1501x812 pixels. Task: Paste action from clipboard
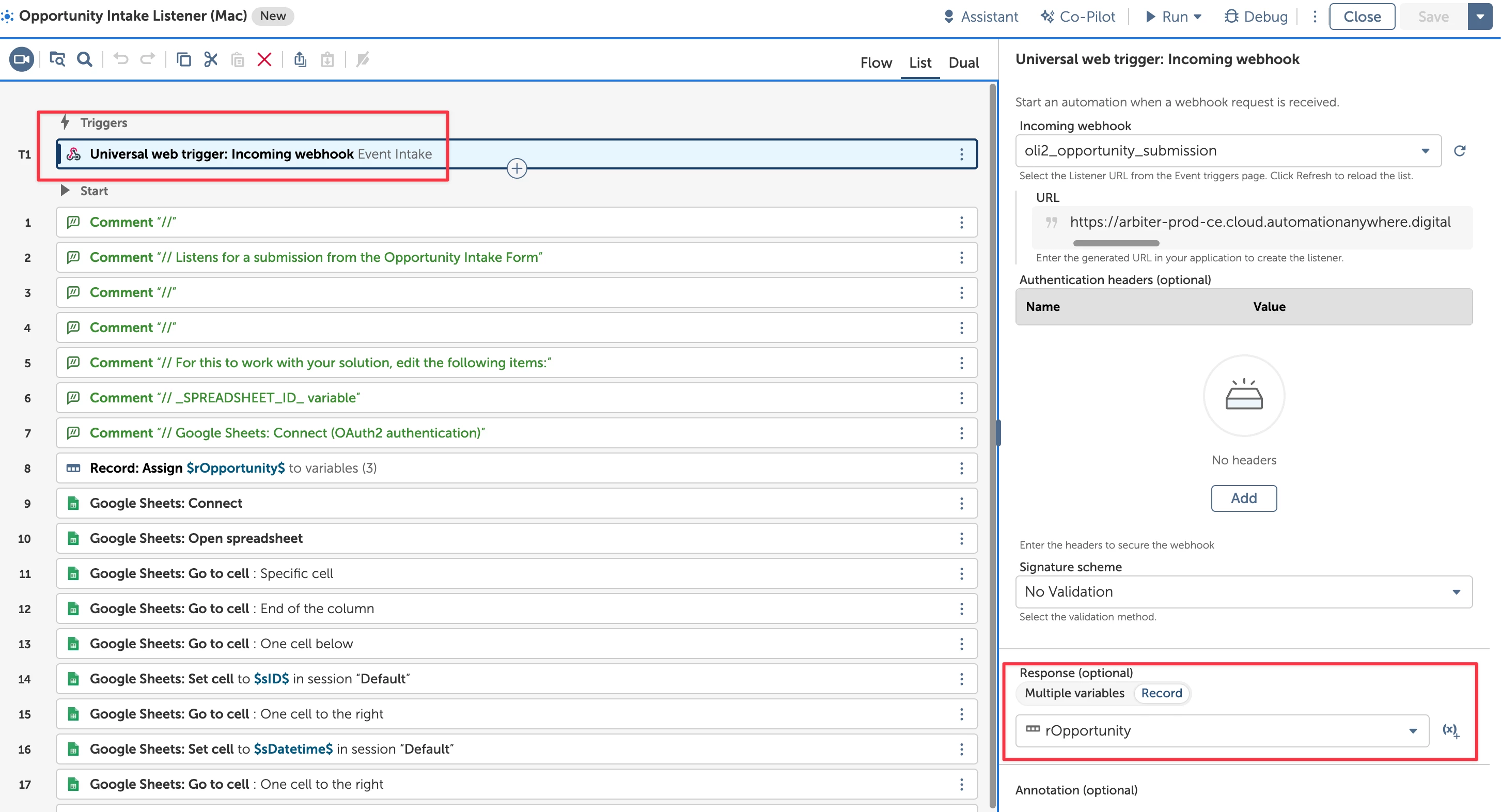(238, 59)
